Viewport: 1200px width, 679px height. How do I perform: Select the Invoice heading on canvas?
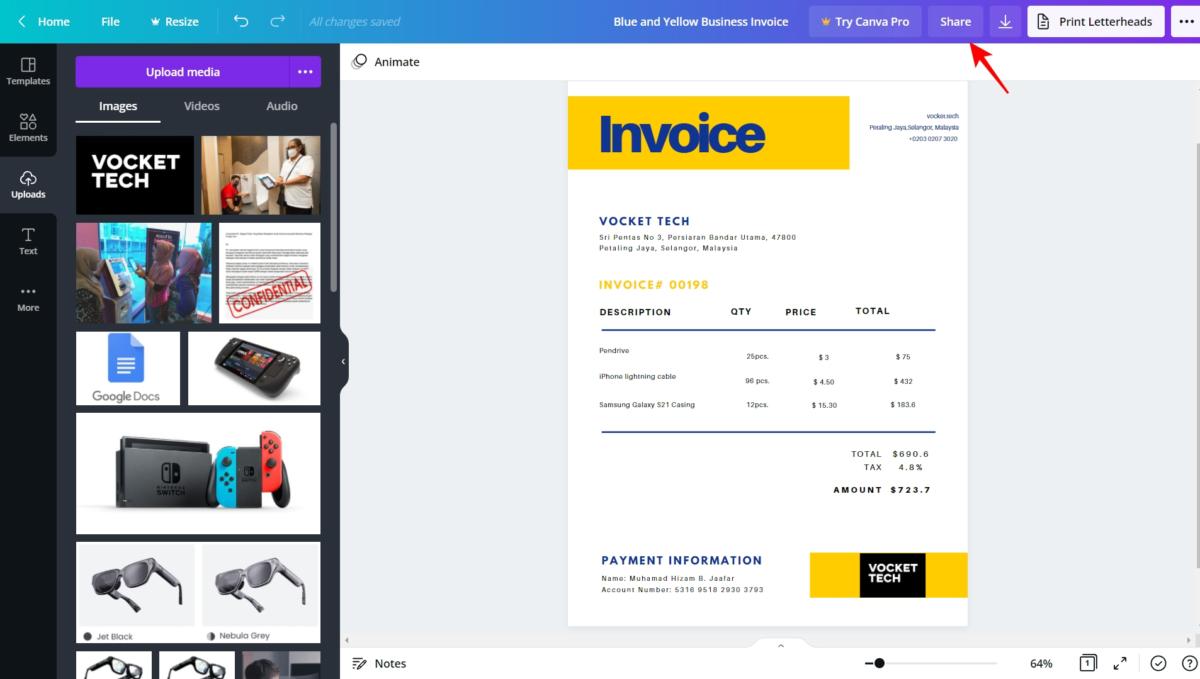682,133
